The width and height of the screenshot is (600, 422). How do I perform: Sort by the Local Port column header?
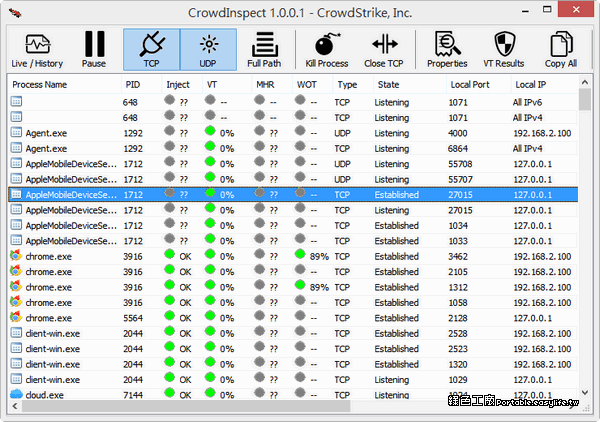click(x=479, y=85)
